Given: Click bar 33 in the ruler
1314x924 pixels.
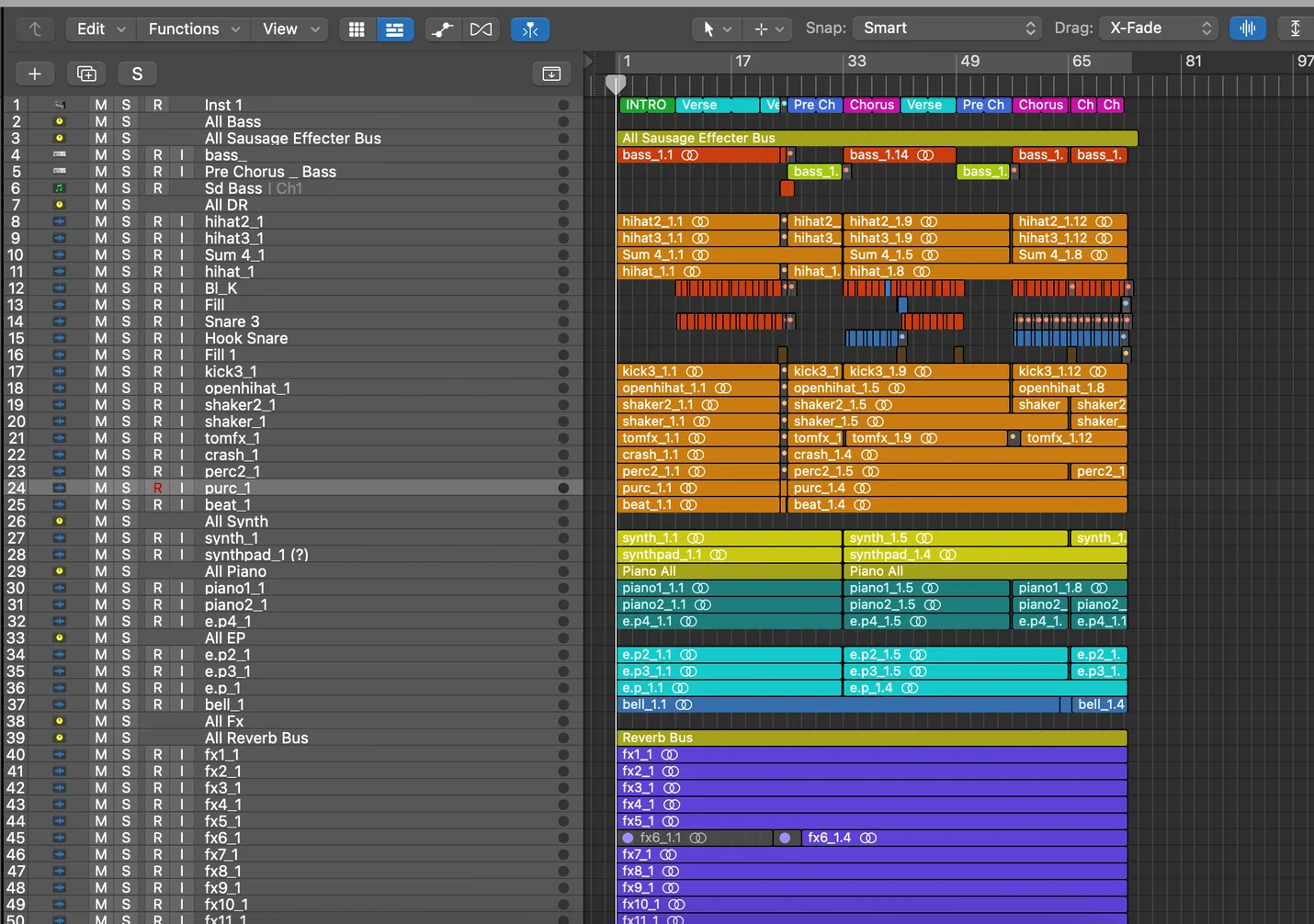Looking at the screenshot, I should pyautogui.click(x=856, y=62).
